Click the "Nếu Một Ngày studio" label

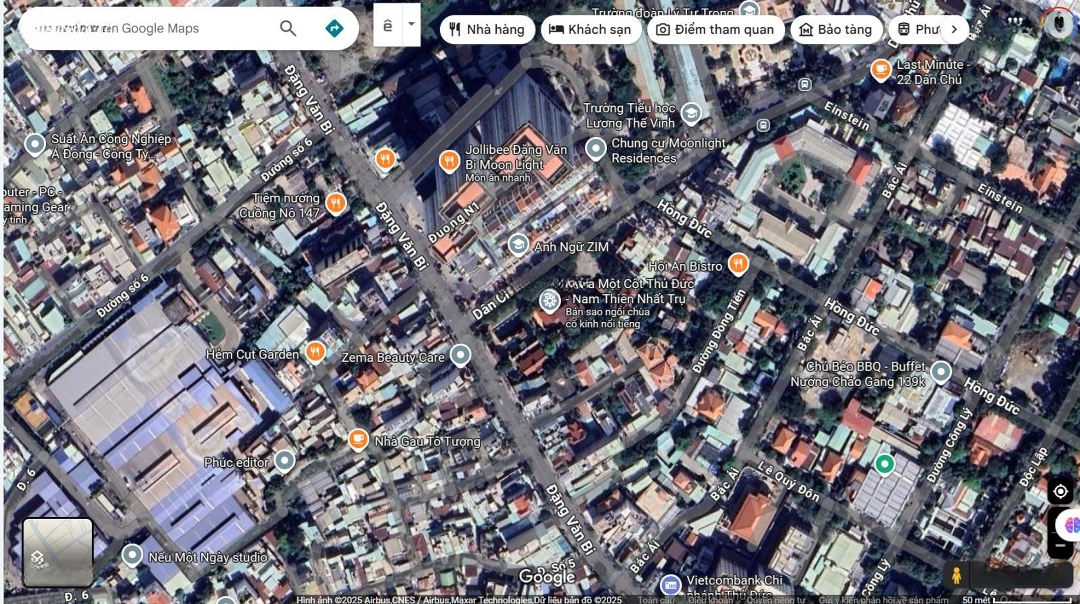coord(208,557)
